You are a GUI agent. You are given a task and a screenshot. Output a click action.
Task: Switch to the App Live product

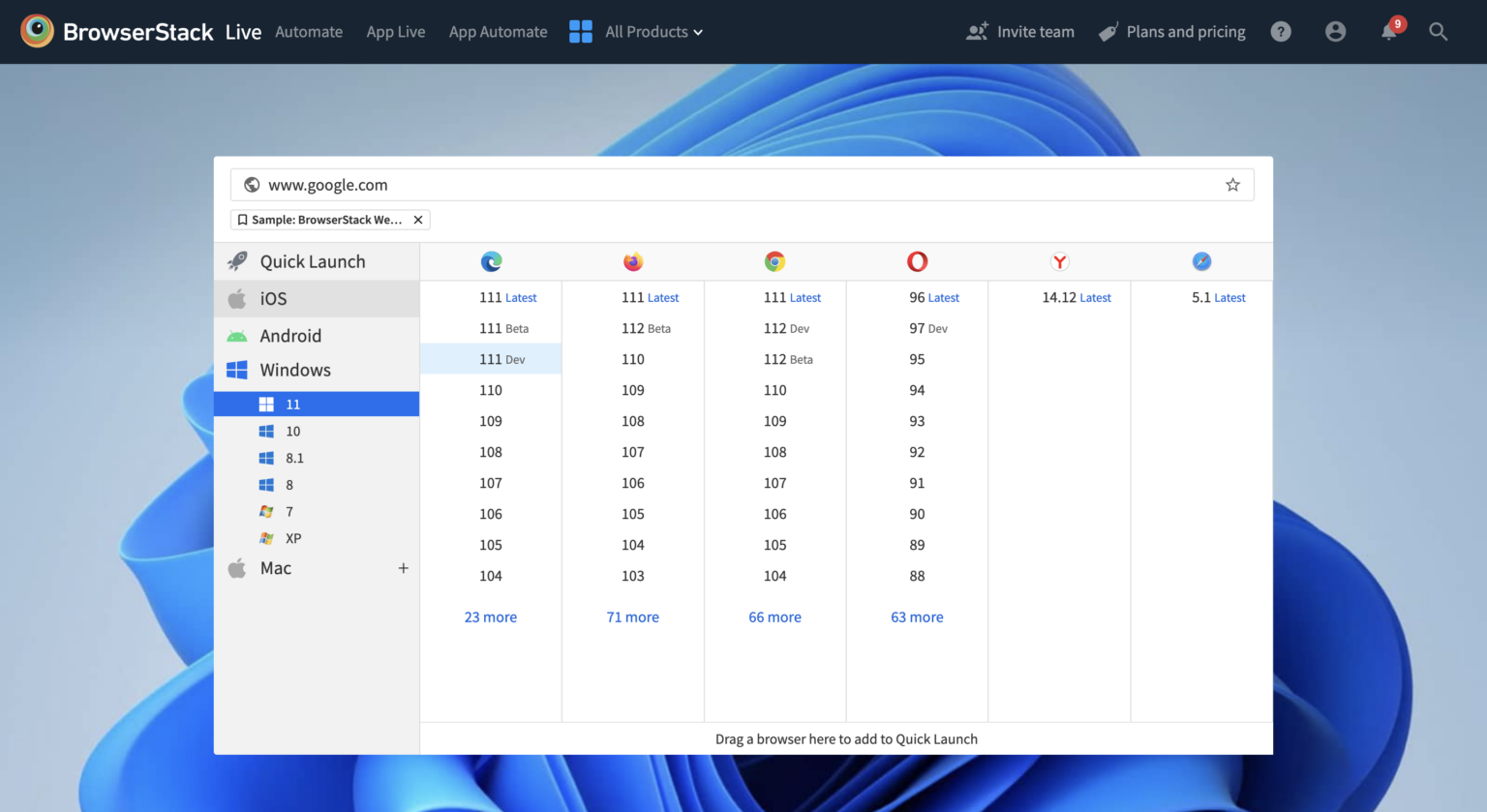(x=396, y=31)
